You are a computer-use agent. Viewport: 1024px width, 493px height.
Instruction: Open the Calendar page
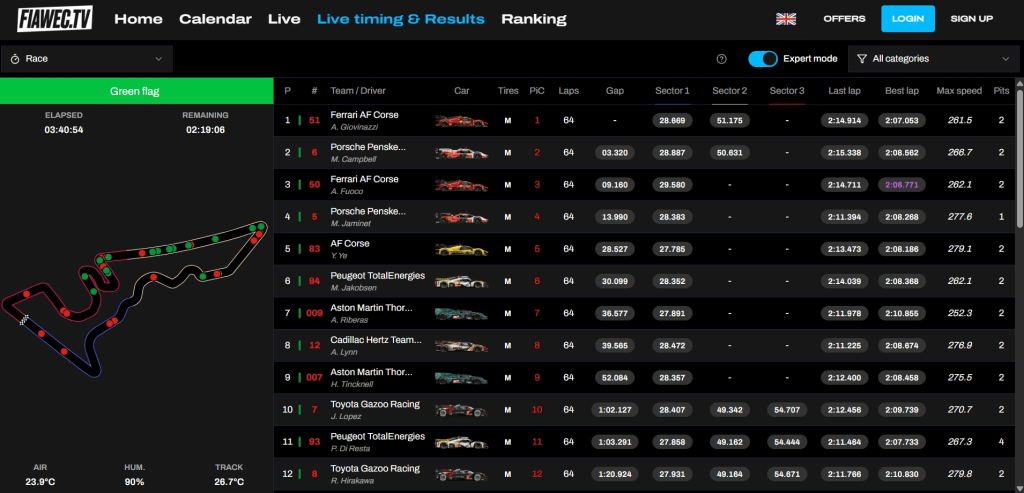click(216, 19)
